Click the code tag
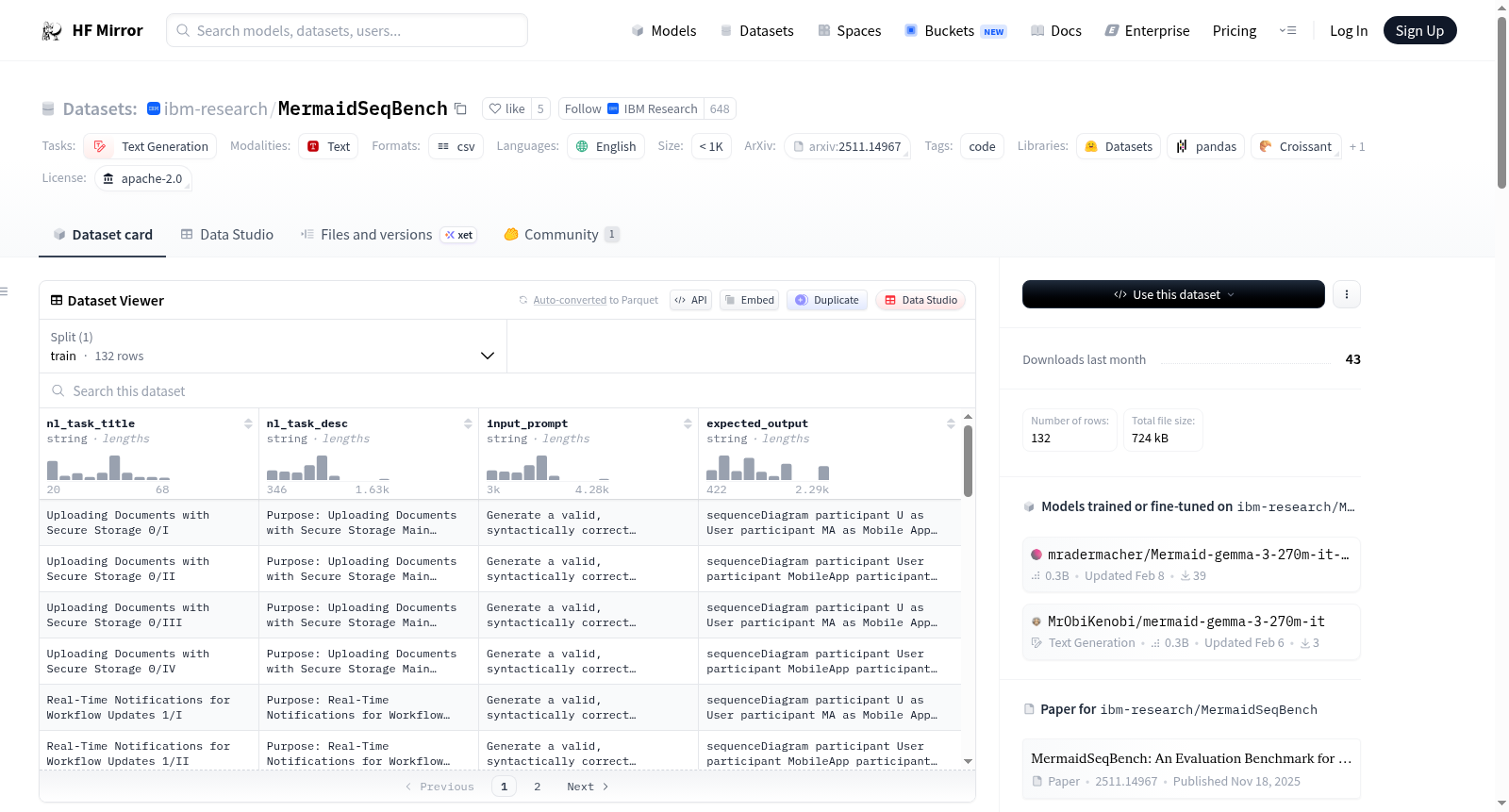Image resolution: width=1509 pixels, height=812 pixels. [982, 146]
